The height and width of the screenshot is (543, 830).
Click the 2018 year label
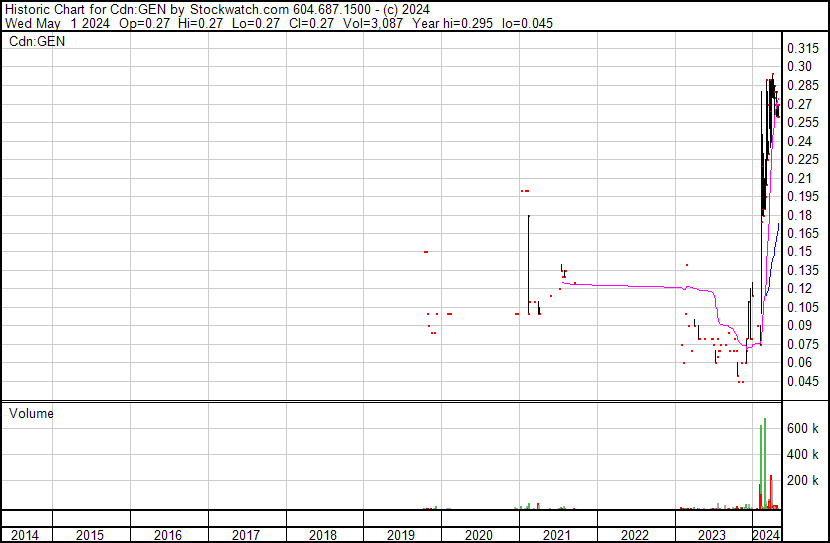(x=323, y=535)
